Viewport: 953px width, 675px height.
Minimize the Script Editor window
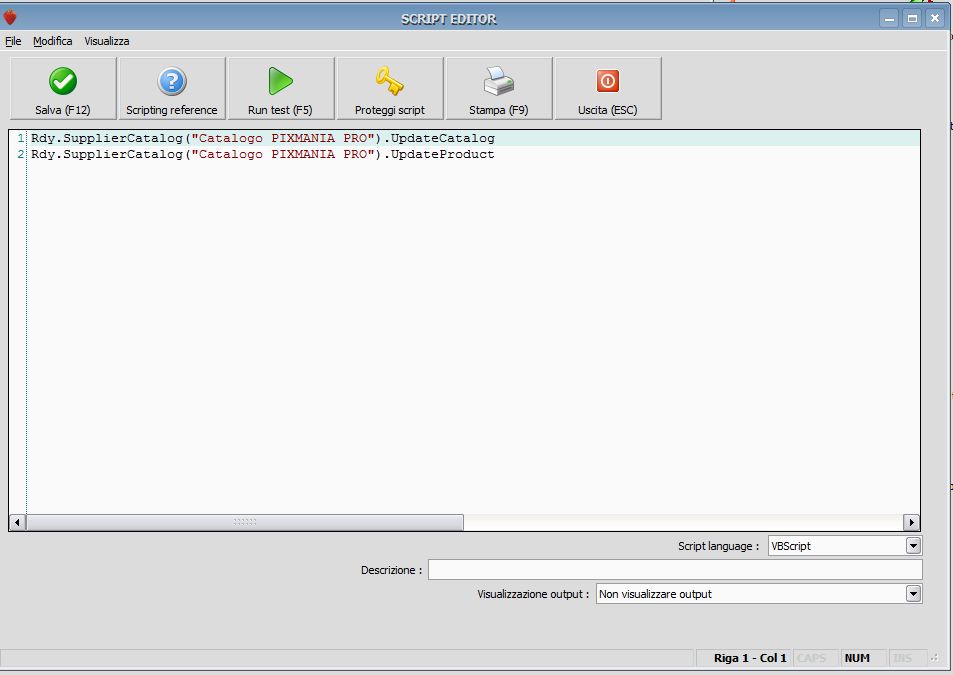click(x=889, y=18)
